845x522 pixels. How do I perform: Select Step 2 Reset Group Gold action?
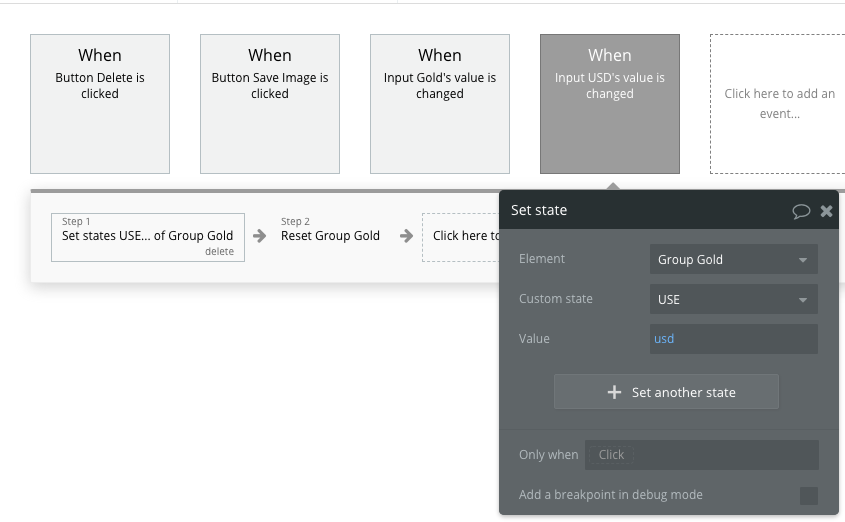click(x=330, y=236)
